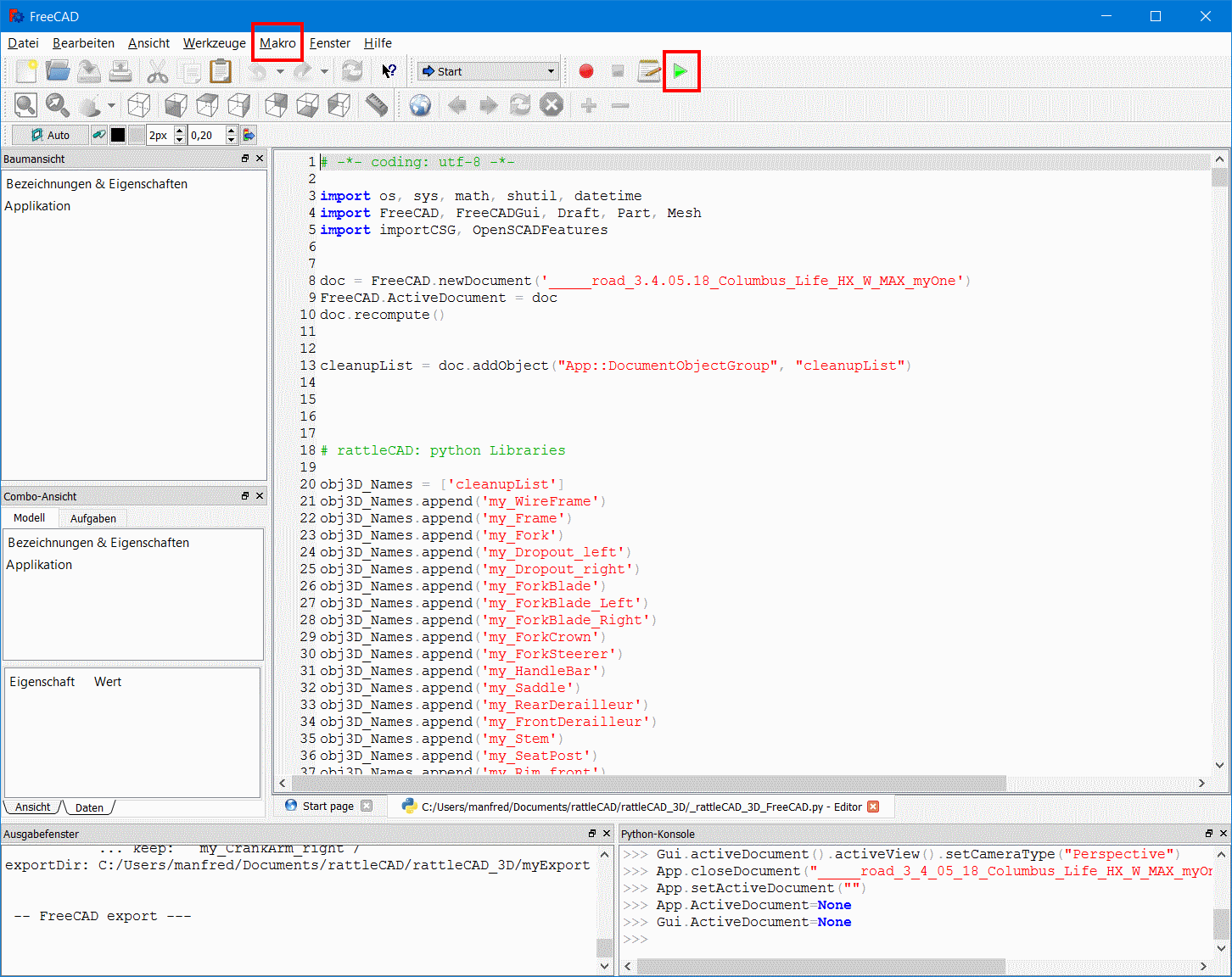Click the measure distance ruler icon
This screenshot has height=977, width=1232.
(377, 105)
